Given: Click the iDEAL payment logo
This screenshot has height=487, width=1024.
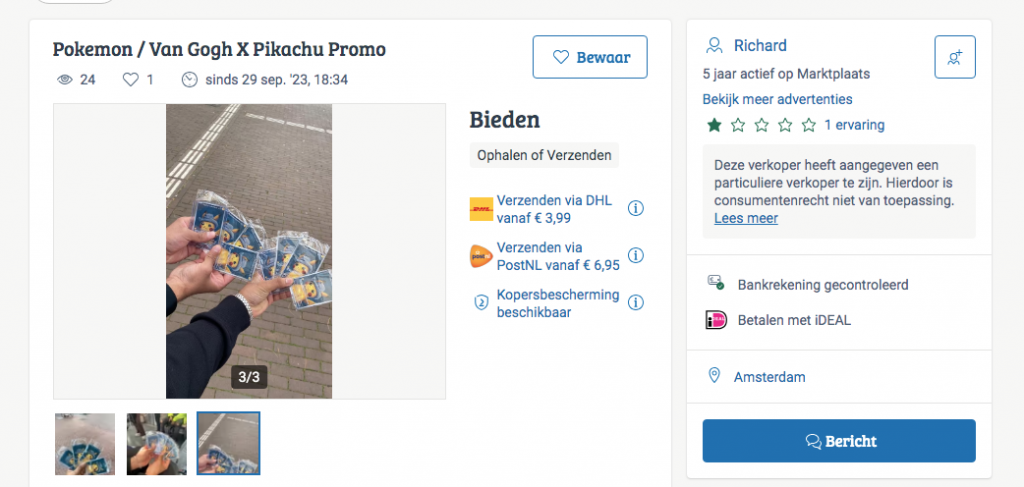Looking at the screenshot, I should click(715, 320).
